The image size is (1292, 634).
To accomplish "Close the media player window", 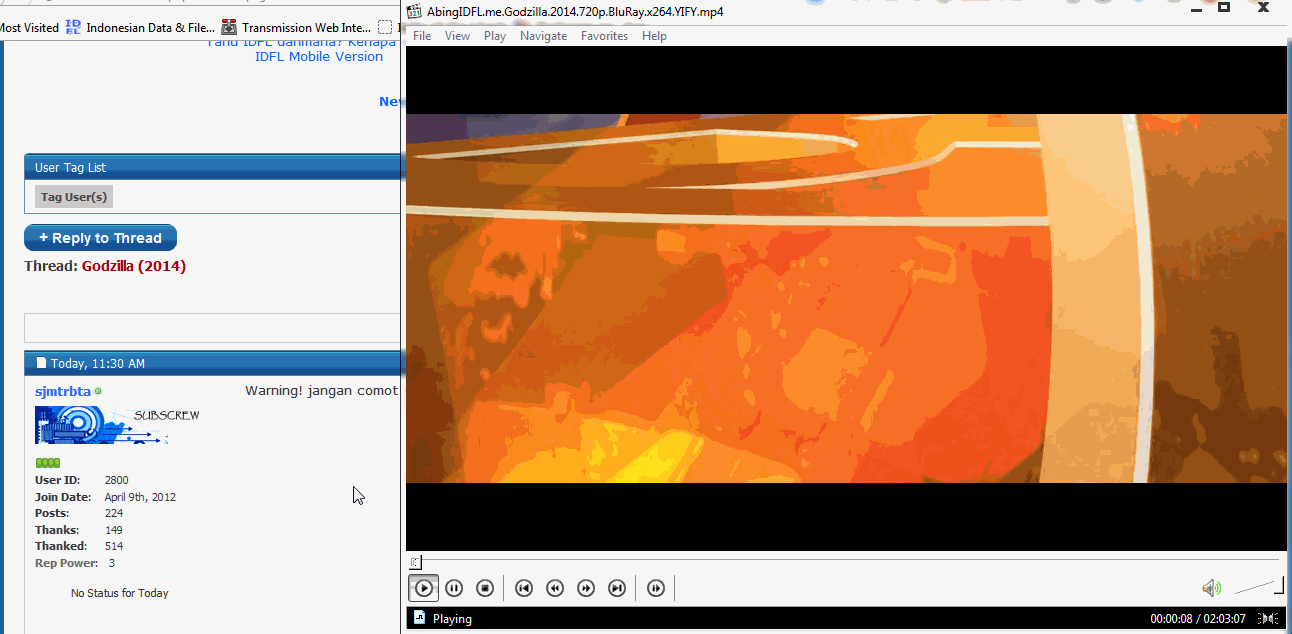I will point(1264,7).
